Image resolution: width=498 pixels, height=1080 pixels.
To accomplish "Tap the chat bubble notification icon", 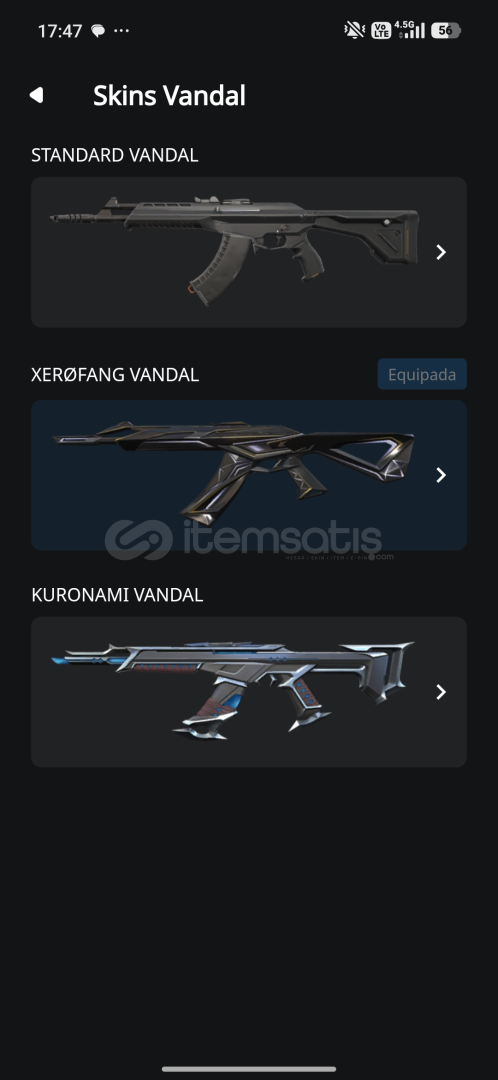I will point(98,31).
